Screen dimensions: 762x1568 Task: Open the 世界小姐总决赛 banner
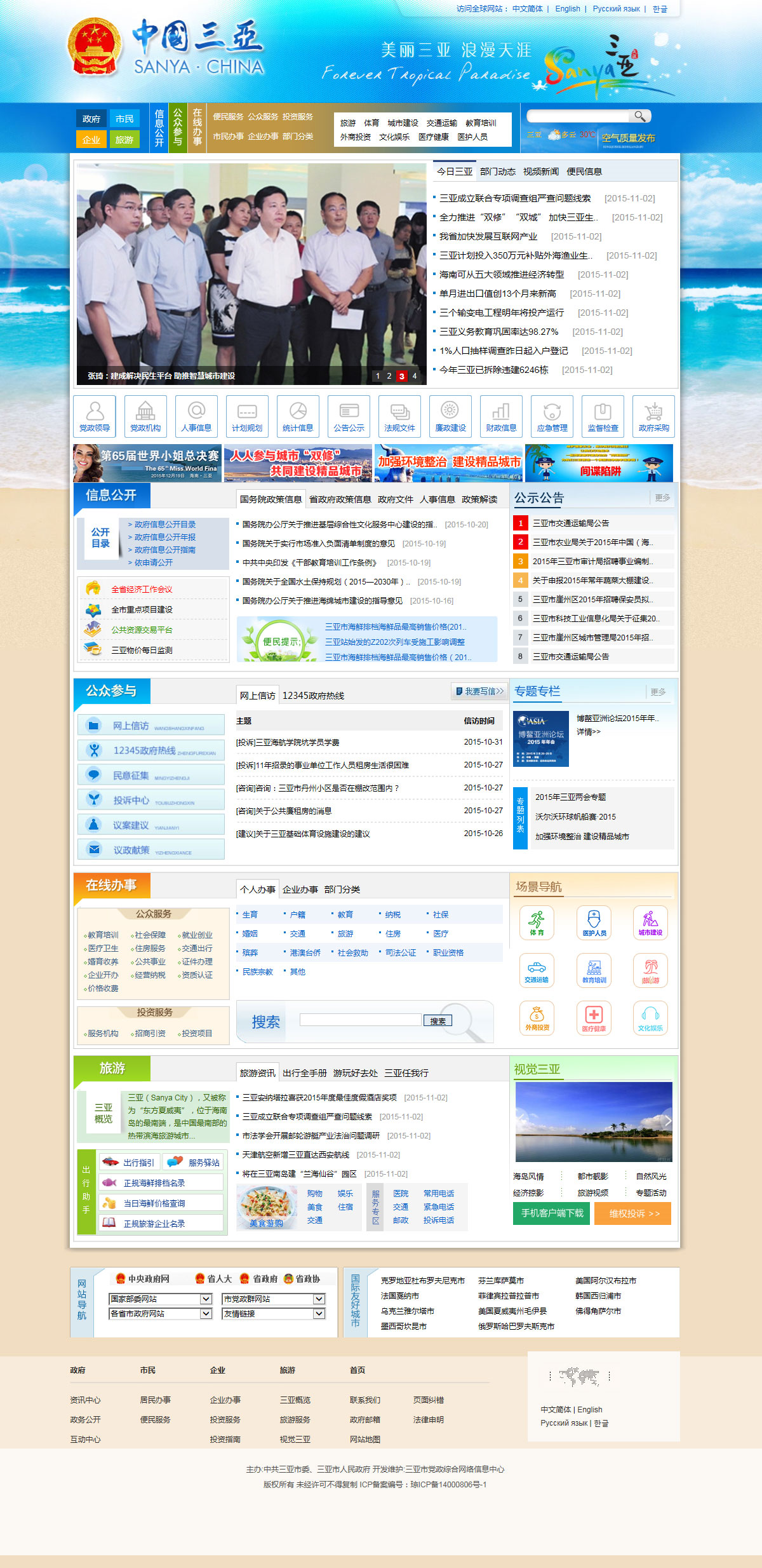tap(147, 463)
